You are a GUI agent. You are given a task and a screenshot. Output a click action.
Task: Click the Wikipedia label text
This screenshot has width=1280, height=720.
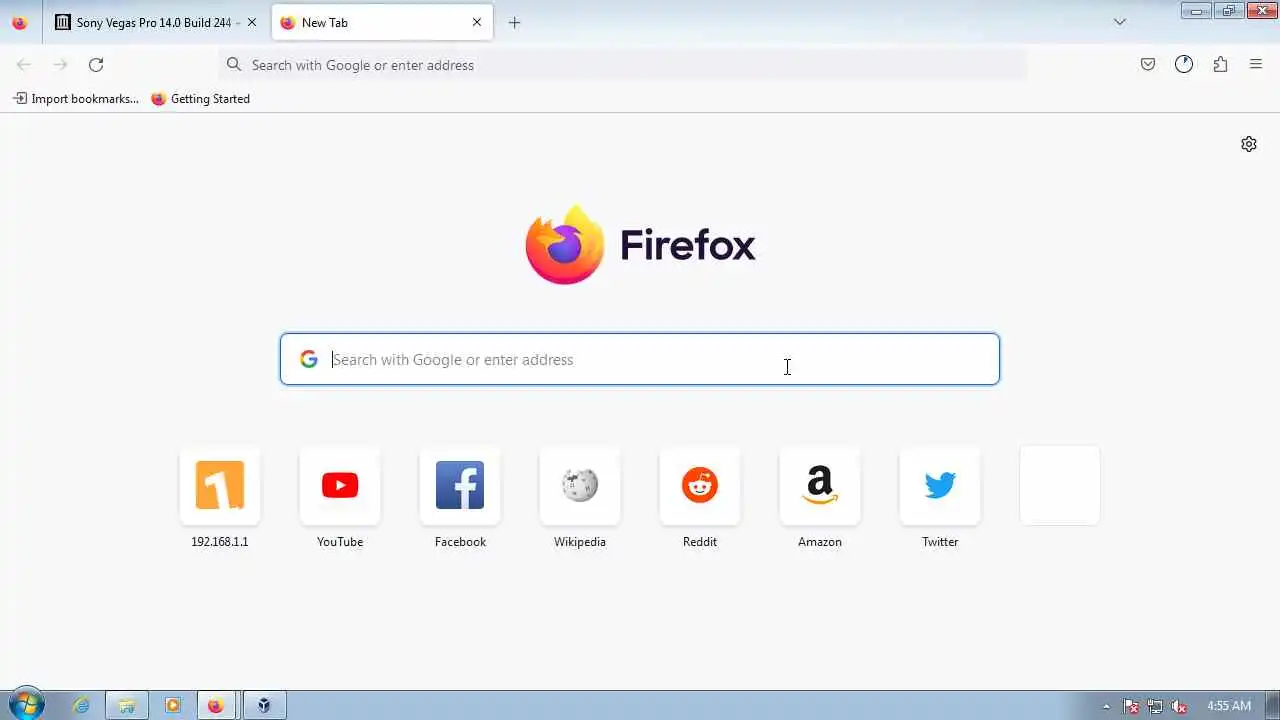(580, 541)
